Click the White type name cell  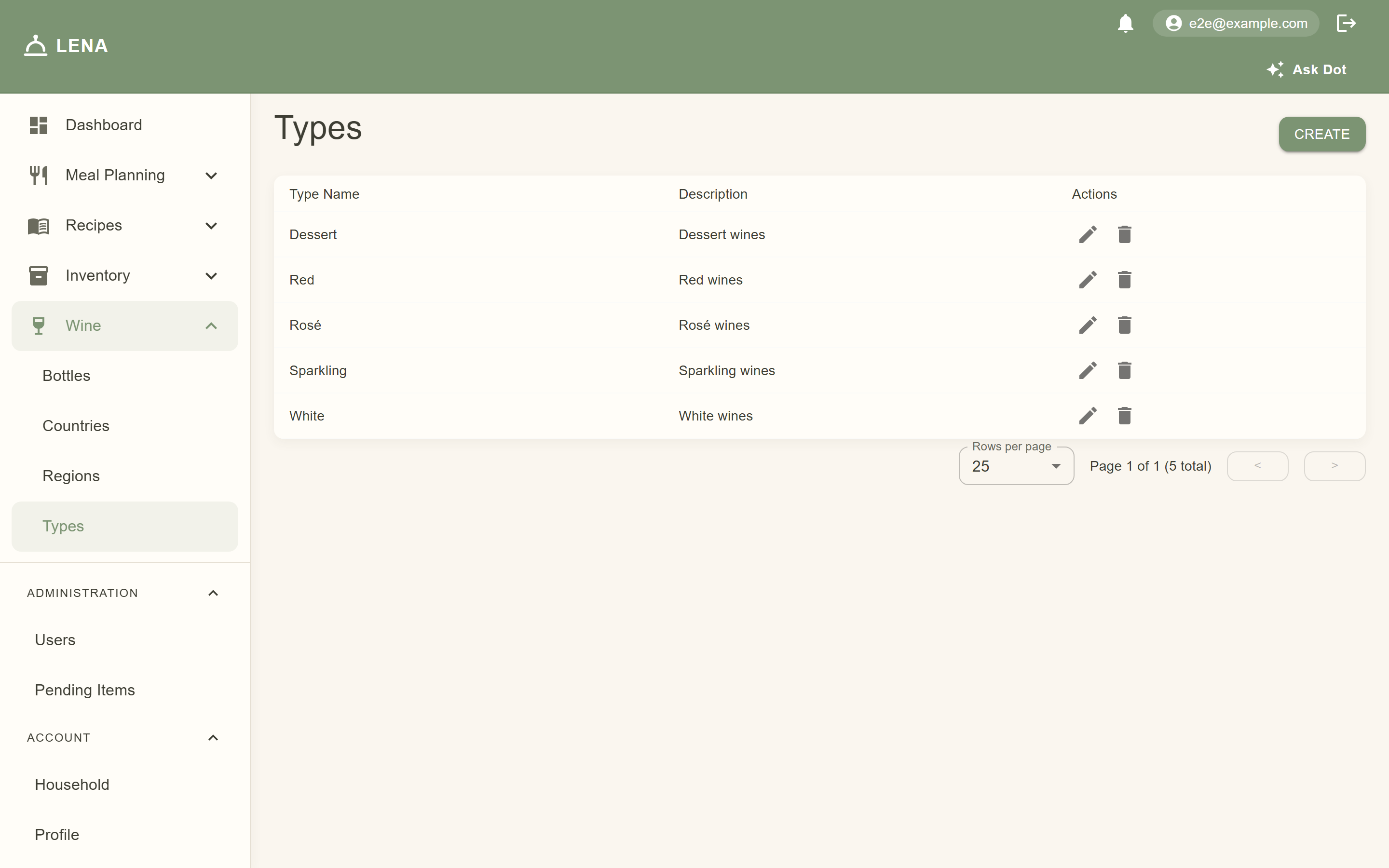coord(307,416)
